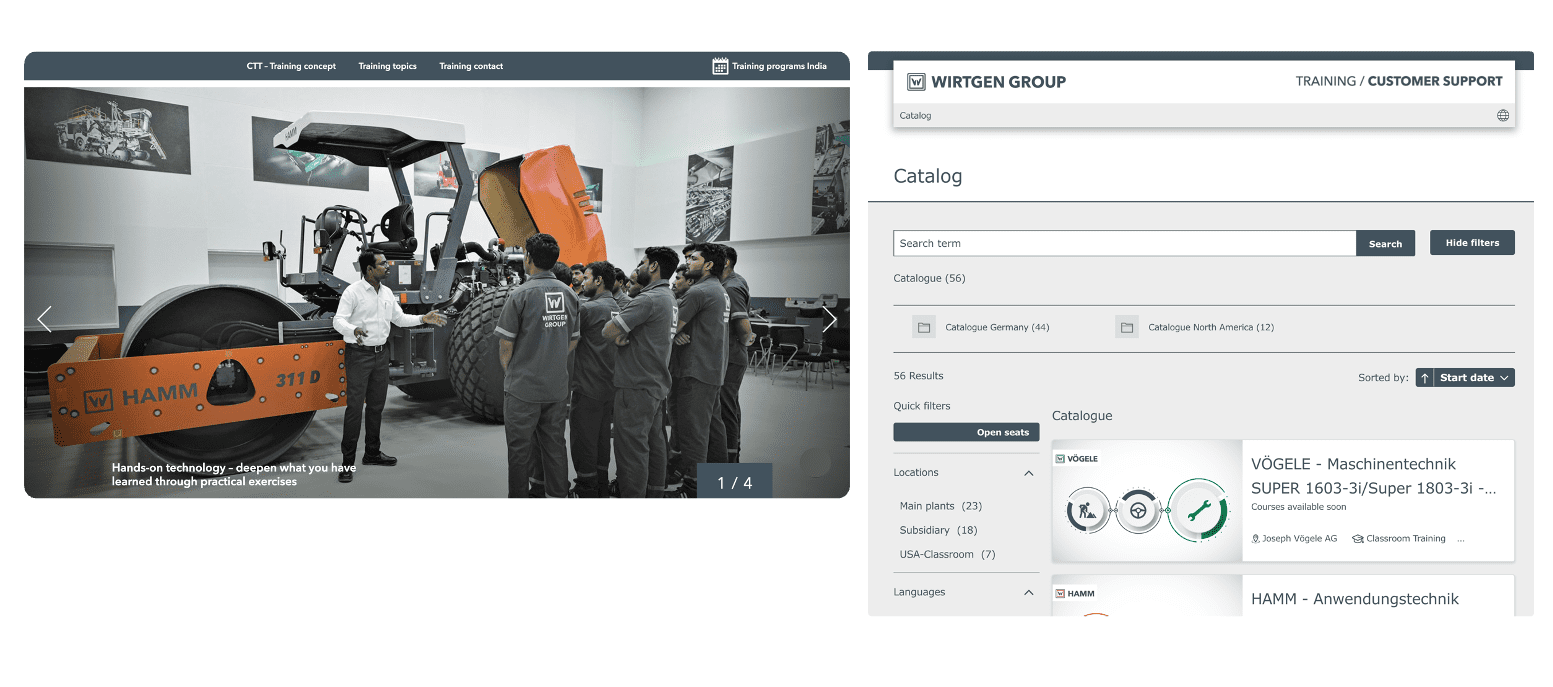Click the Hands-on technology slide caption
Image resolution: width=1553 pixels, height=687 pixels.
(x=234, y=474)
